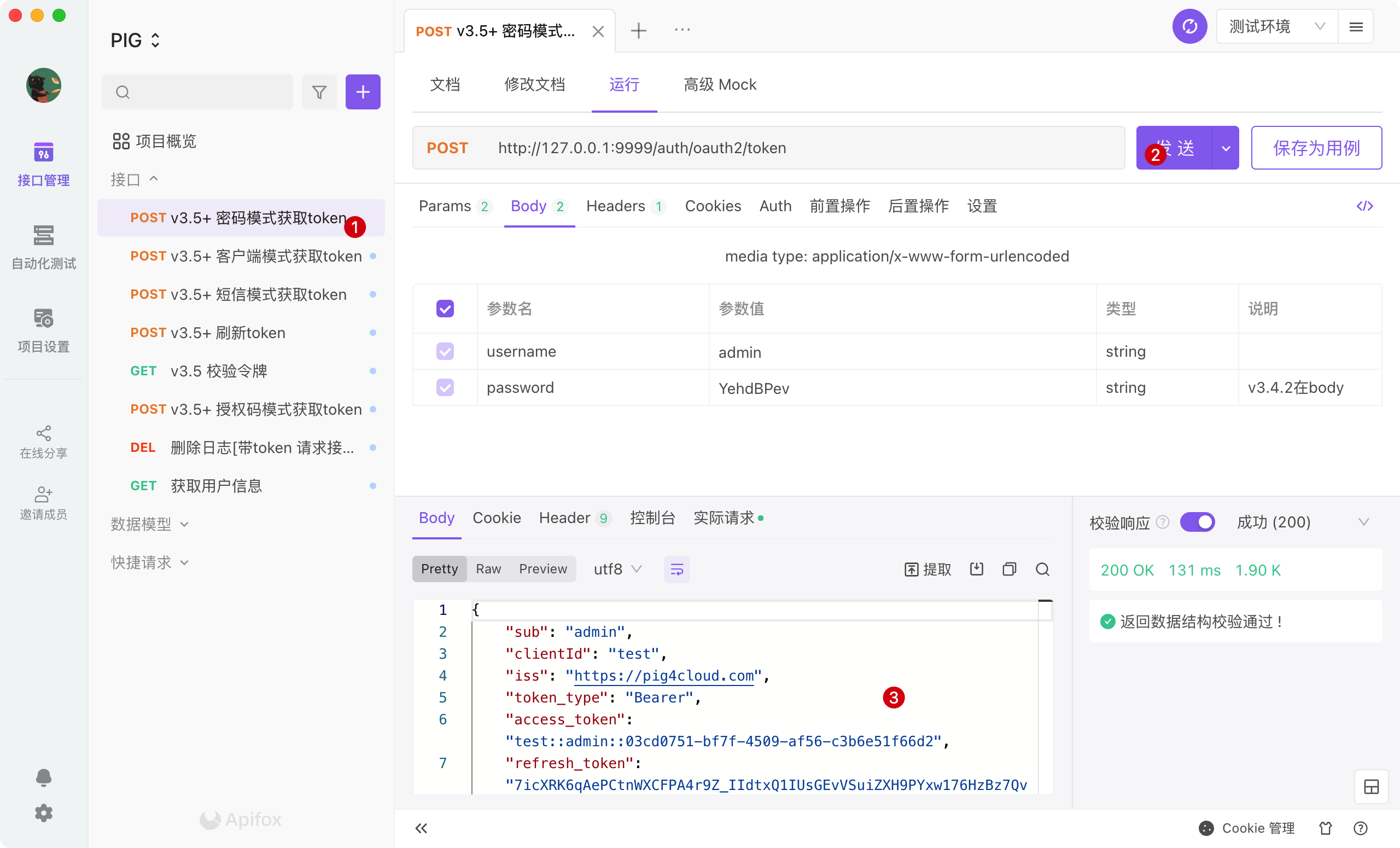The width and height of the screenshot is (1400, 848).
Task: Open the 后置操作 tab
Action: (x=918, y=206)
